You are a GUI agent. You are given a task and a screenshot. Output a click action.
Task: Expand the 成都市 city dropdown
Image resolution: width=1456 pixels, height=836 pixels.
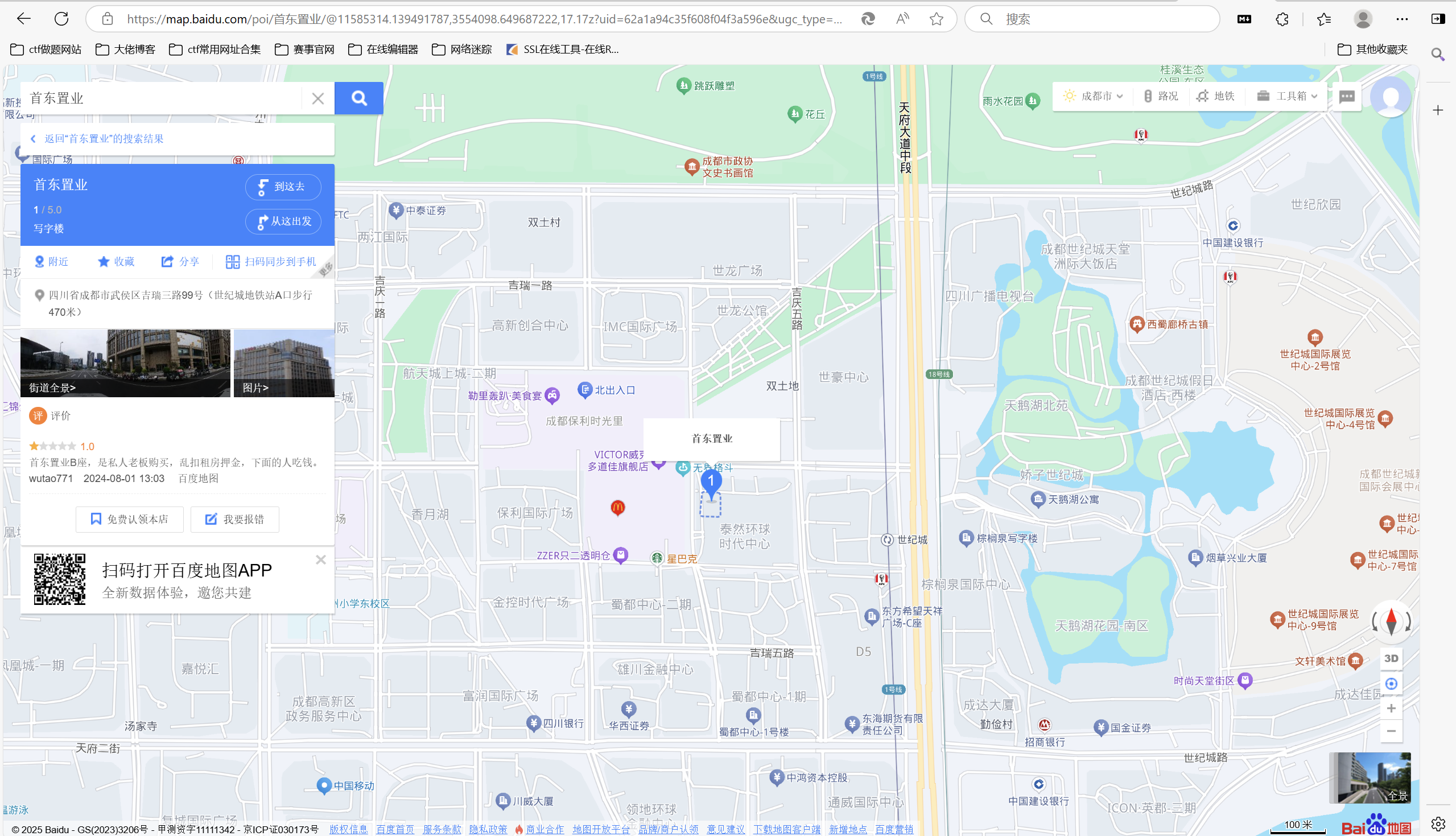point(1093,96)
